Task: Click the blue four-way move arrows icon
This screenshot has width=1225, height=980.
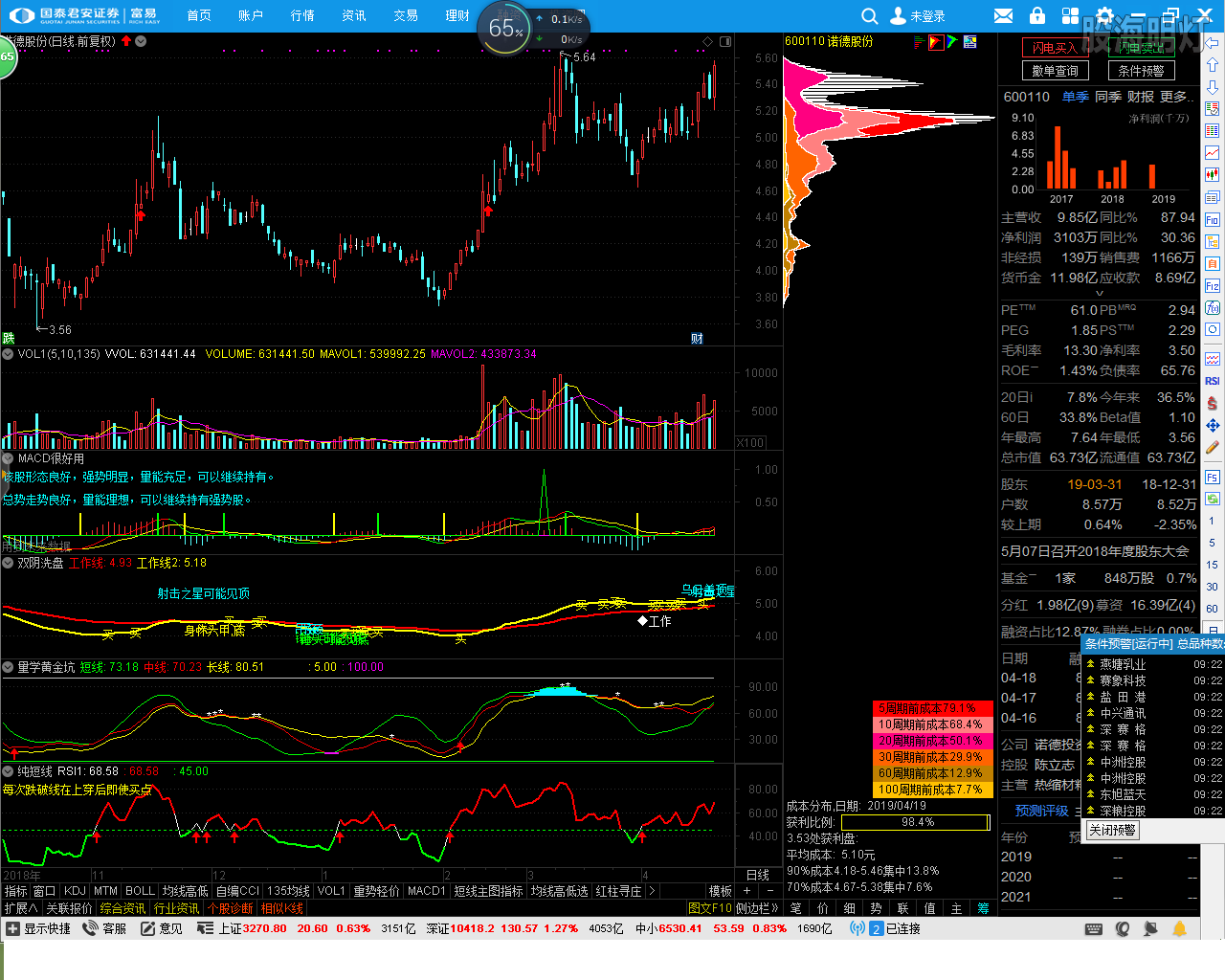Action: coord(1212,425)
